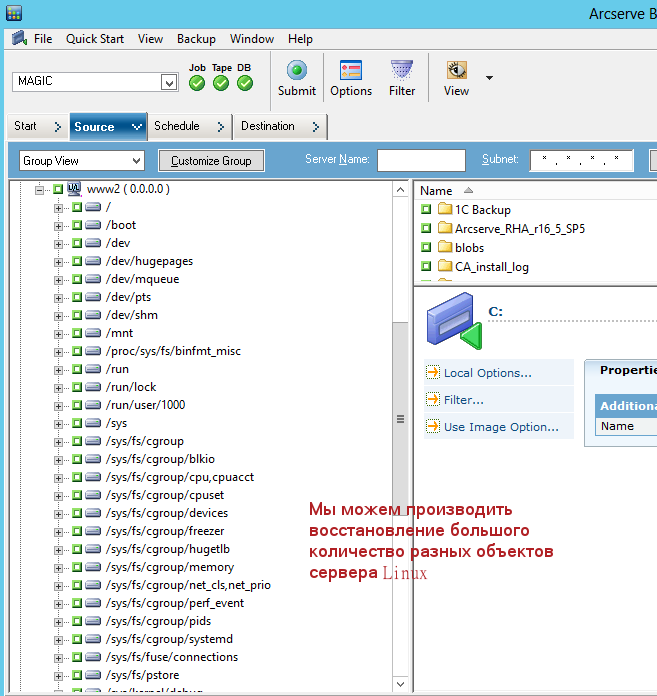Switch to the Destination tab
Image resolution: width=657 pixels, height=696 pixels.
pyautogui.click(x=280, y=127)
